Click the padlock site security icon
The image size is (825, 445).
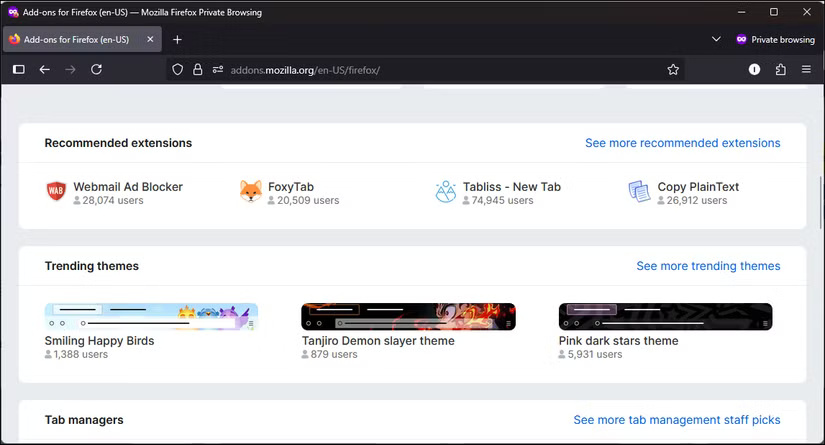197,69
